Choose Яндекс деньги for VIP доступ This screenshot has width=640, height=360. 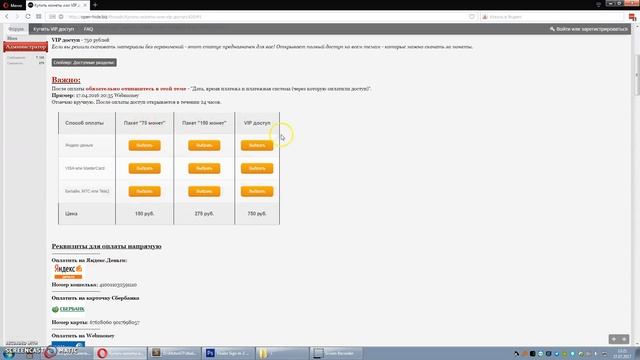pyautogui.click(x=257, y=145)
